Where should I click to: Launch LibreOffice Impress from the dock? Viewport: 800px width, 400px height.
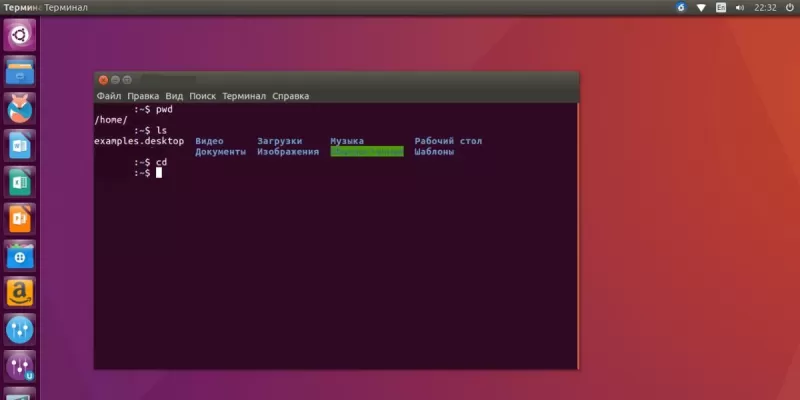click(20, 219)
